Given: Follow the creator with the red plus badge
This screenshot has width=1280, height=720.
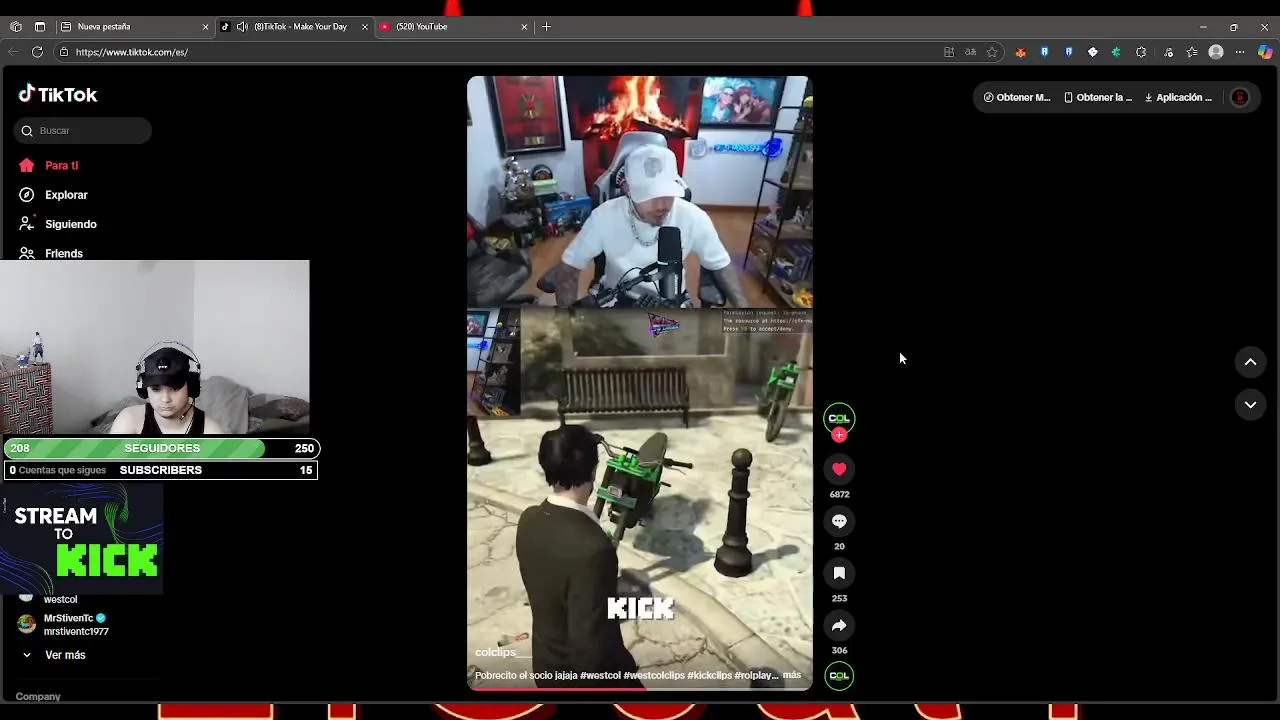Looking at the screenshot, I should [x=839, y=435].
